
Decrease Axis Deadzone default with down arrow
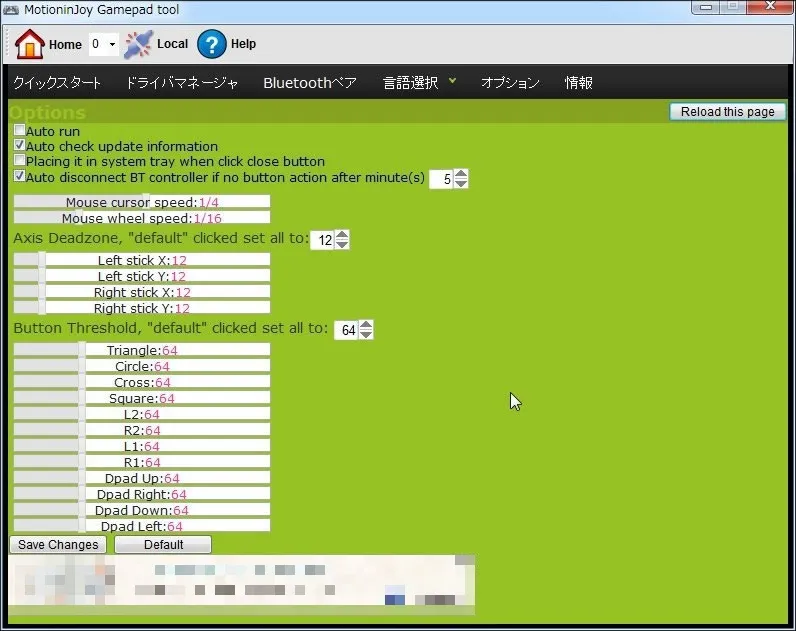click(342, 244)
